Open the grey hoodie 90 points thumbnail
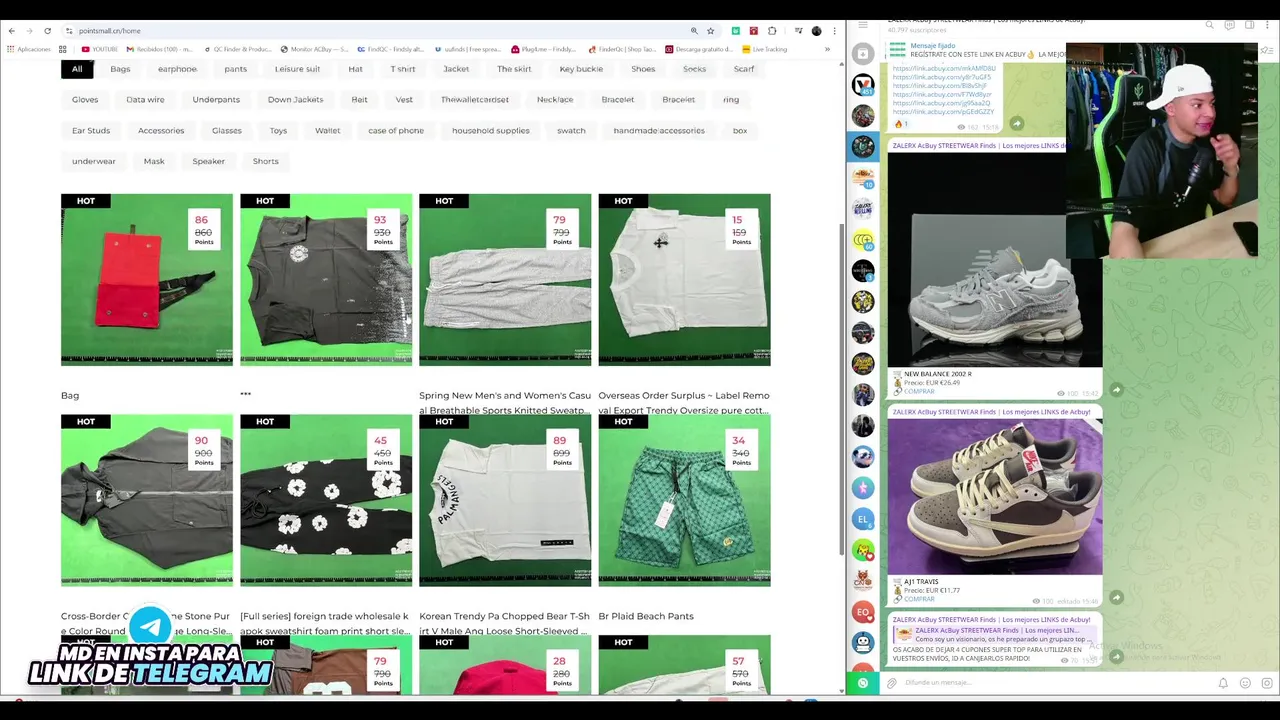 point(147,500)
